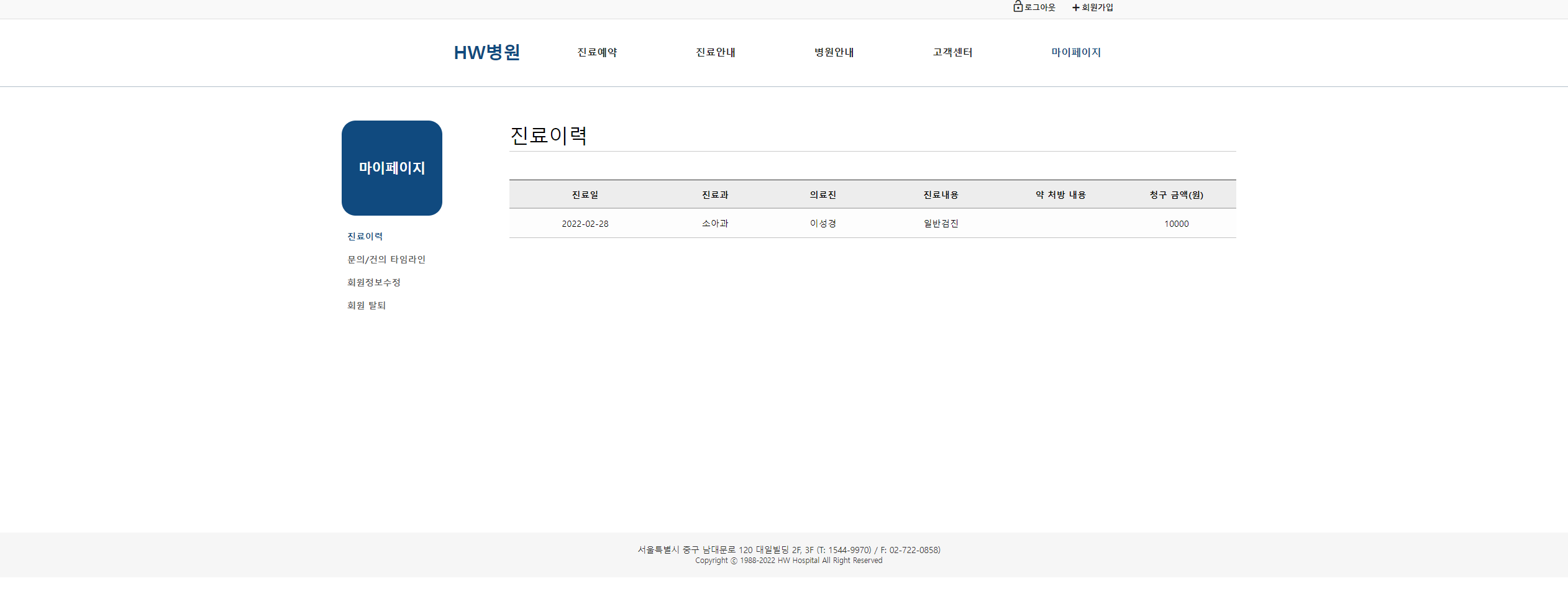Click the 로그아웃 control at top right
Viewport: 1568px width, 591px height.
point(1039,7)
